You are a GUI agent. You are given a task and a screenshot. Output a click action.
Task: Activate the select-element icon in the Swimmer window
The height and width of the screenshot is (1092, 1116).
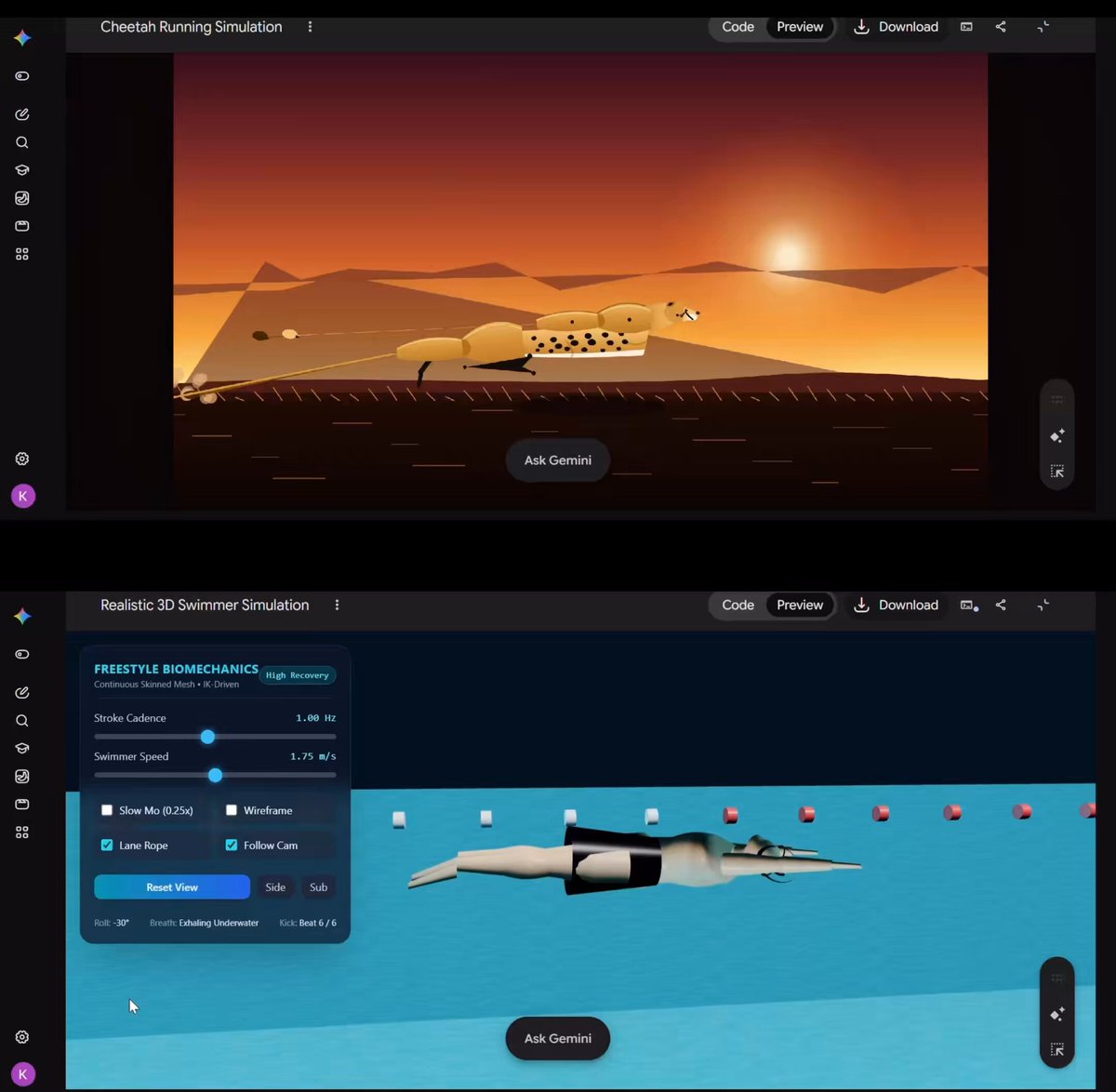click(1057, 1050)
